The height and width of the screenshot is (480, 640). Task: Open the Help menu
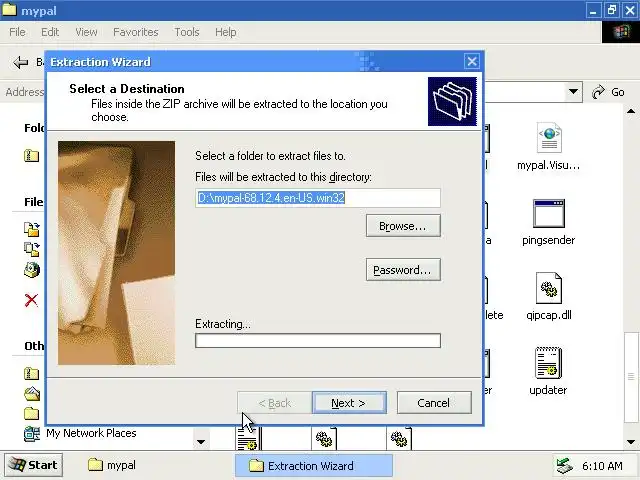(225, 32)
